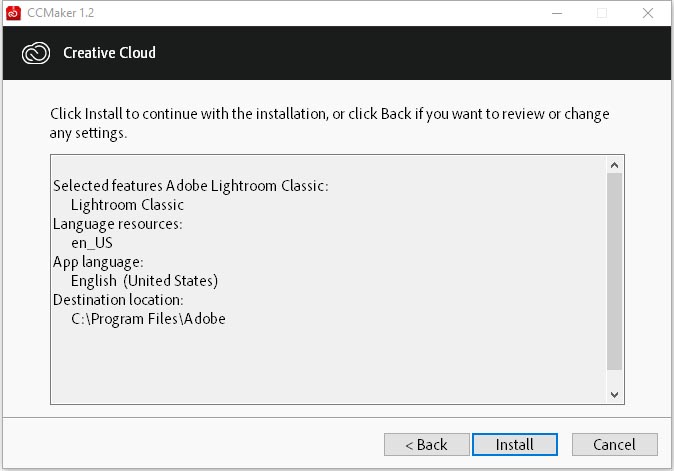Click the C:\Program Files\Adobe path text
674x471 pixels.
[x=148, y=318]
